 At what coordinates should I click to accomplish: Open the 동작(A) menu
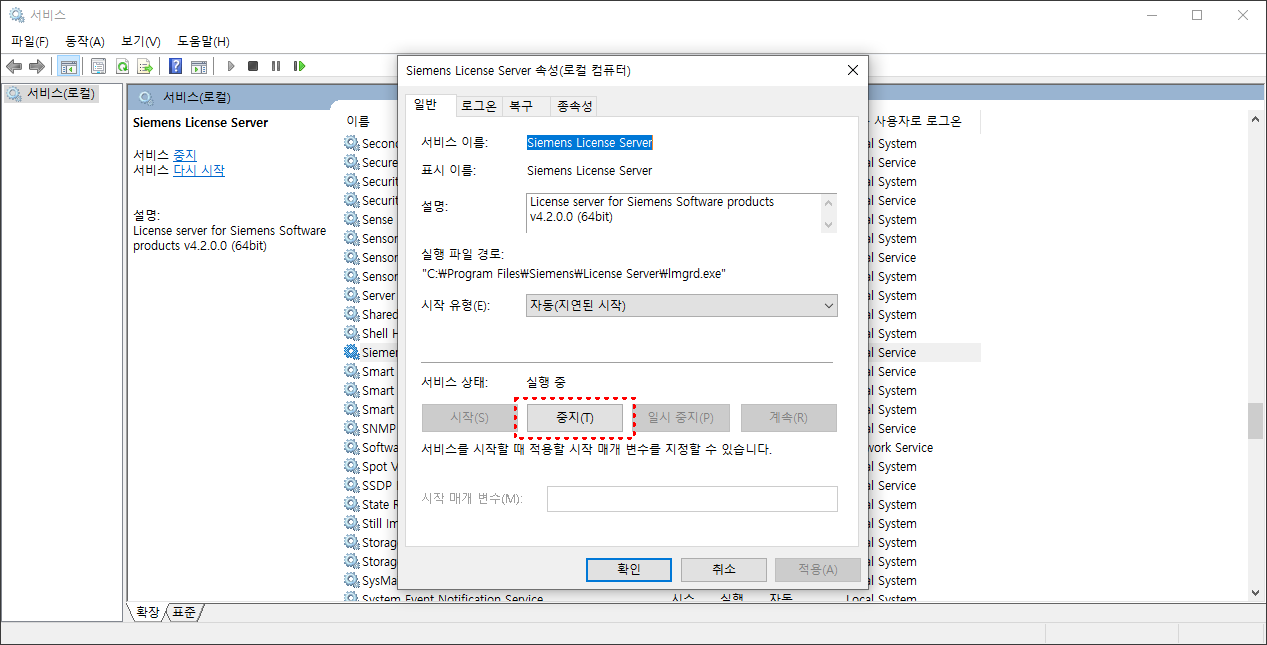(x=85, y=41)
